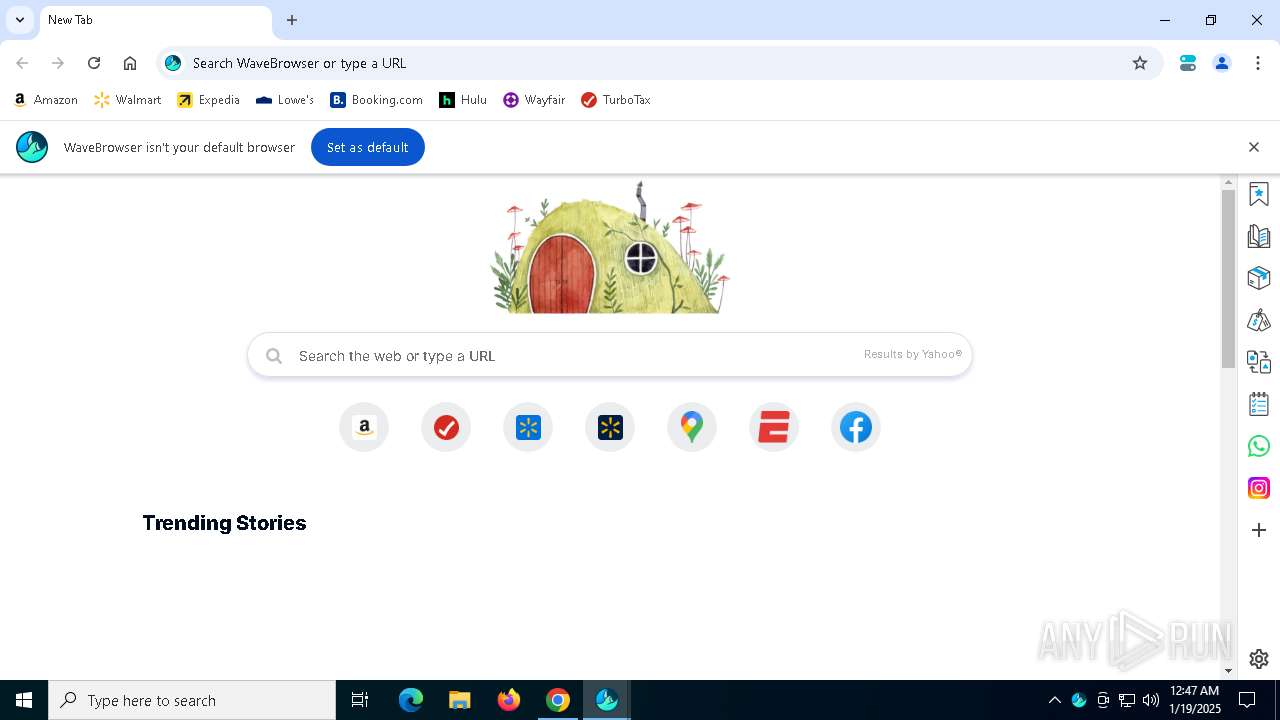Click the hobbit house doodle image
The image size is (1280, 720).
tap(610, 248)
